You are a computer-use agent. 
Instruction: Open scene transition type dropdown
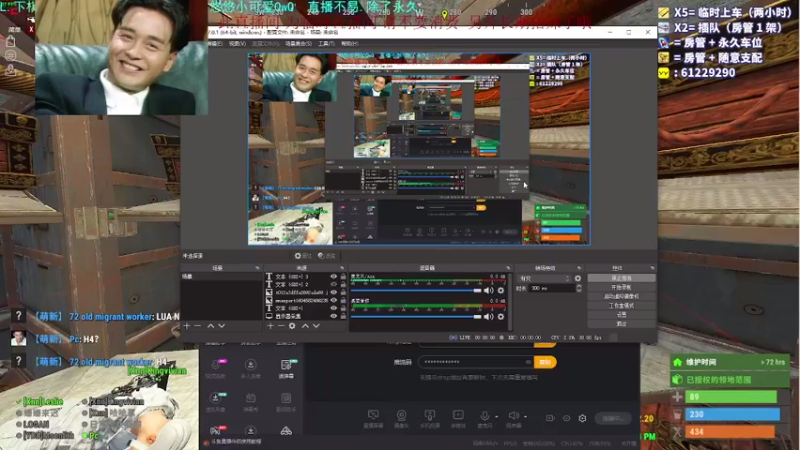coord(544,279)
